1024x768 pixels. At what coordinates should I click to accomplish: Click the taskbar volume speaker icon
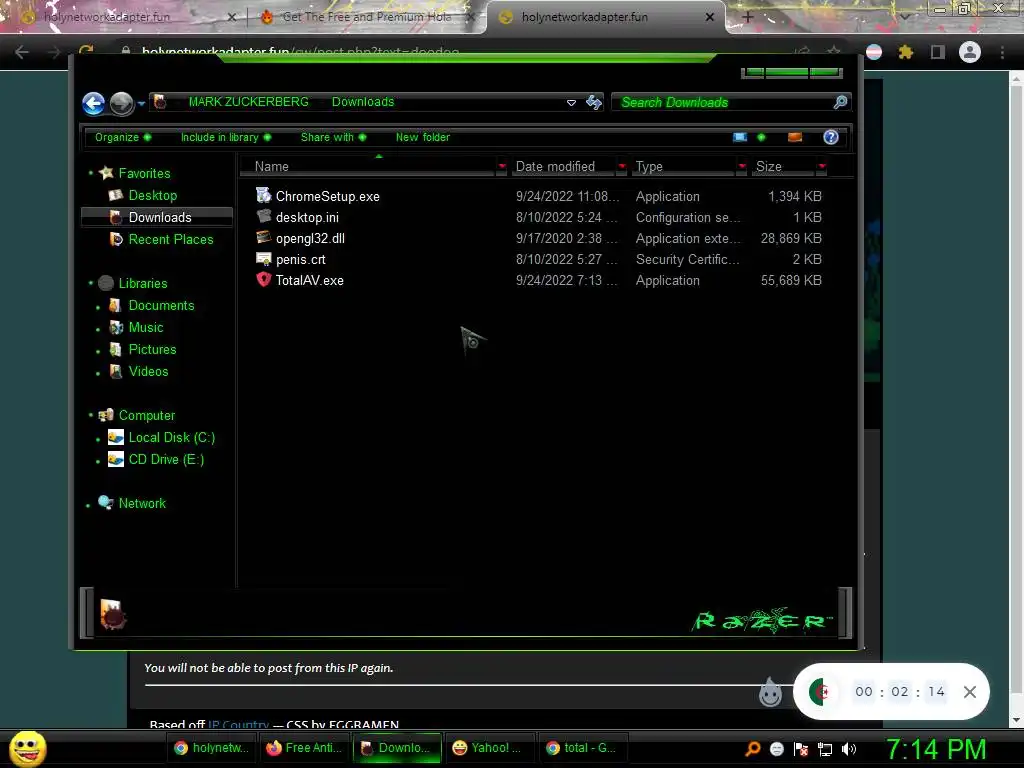849,750
